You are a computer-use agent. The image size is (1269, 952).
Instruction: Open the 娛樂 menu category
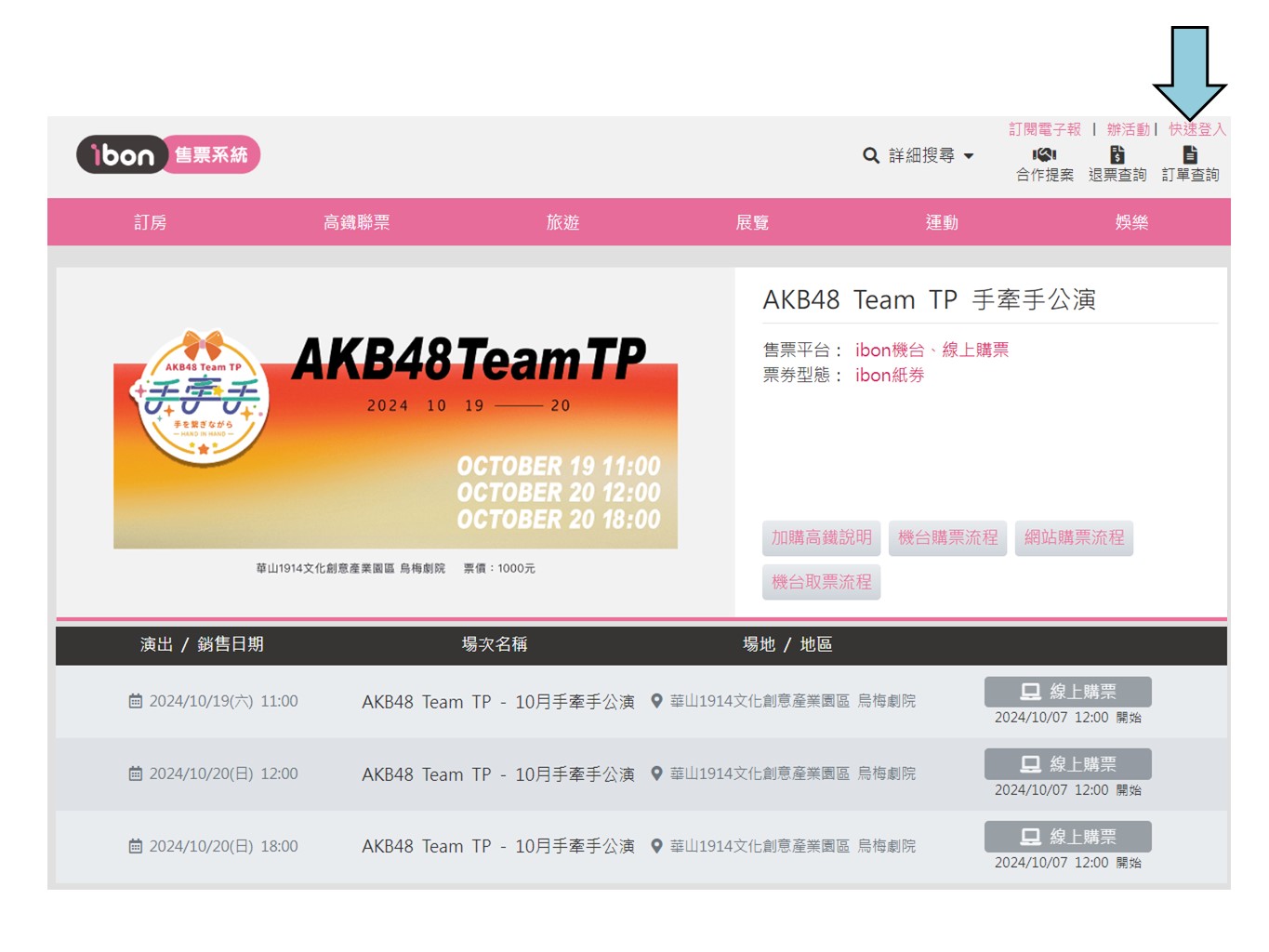(1131, 222)
